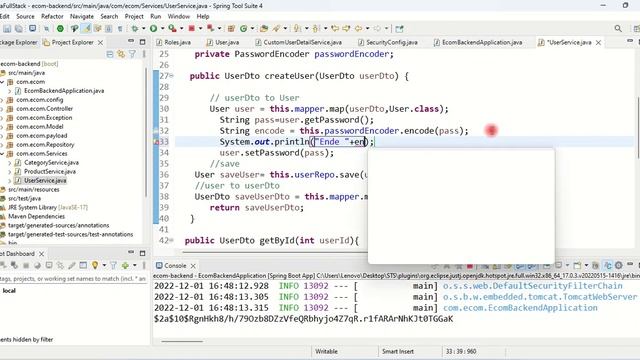The image size is (640, 360).
Task: Open the Project Explorer filter icon
Action: (x=132, y=54)
